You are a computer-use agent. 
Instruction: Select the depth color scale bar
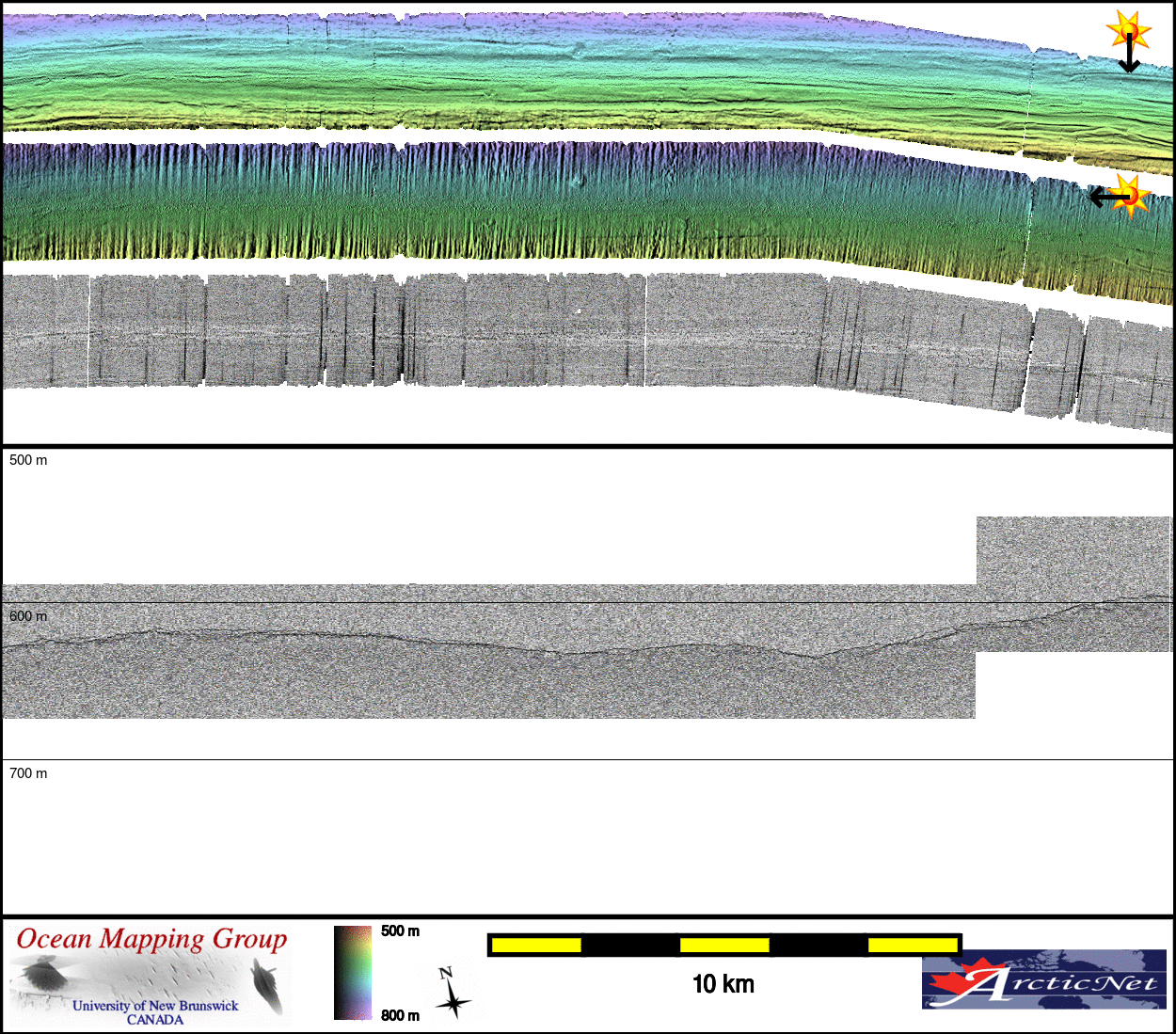pyautogui.click(x=353, y=973)
